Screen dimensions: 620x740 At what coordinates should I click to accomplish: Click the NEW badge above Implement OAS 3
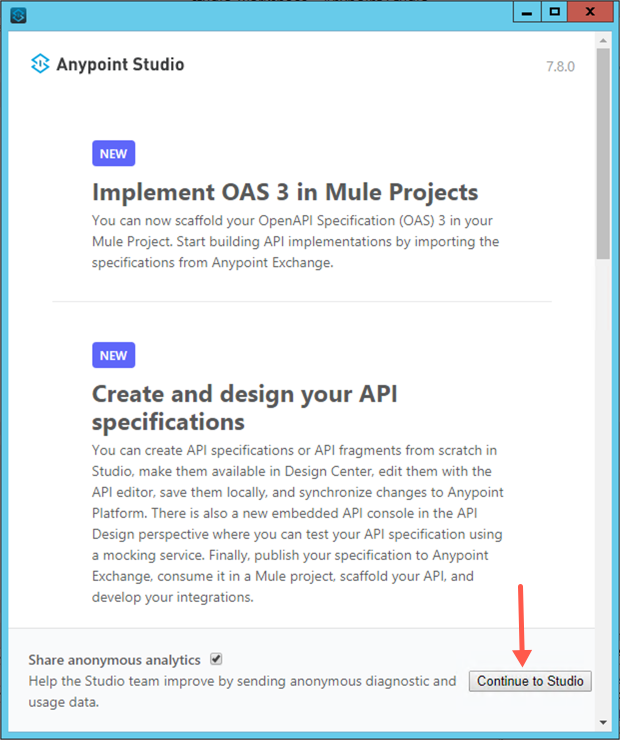[x=113, y=154]
